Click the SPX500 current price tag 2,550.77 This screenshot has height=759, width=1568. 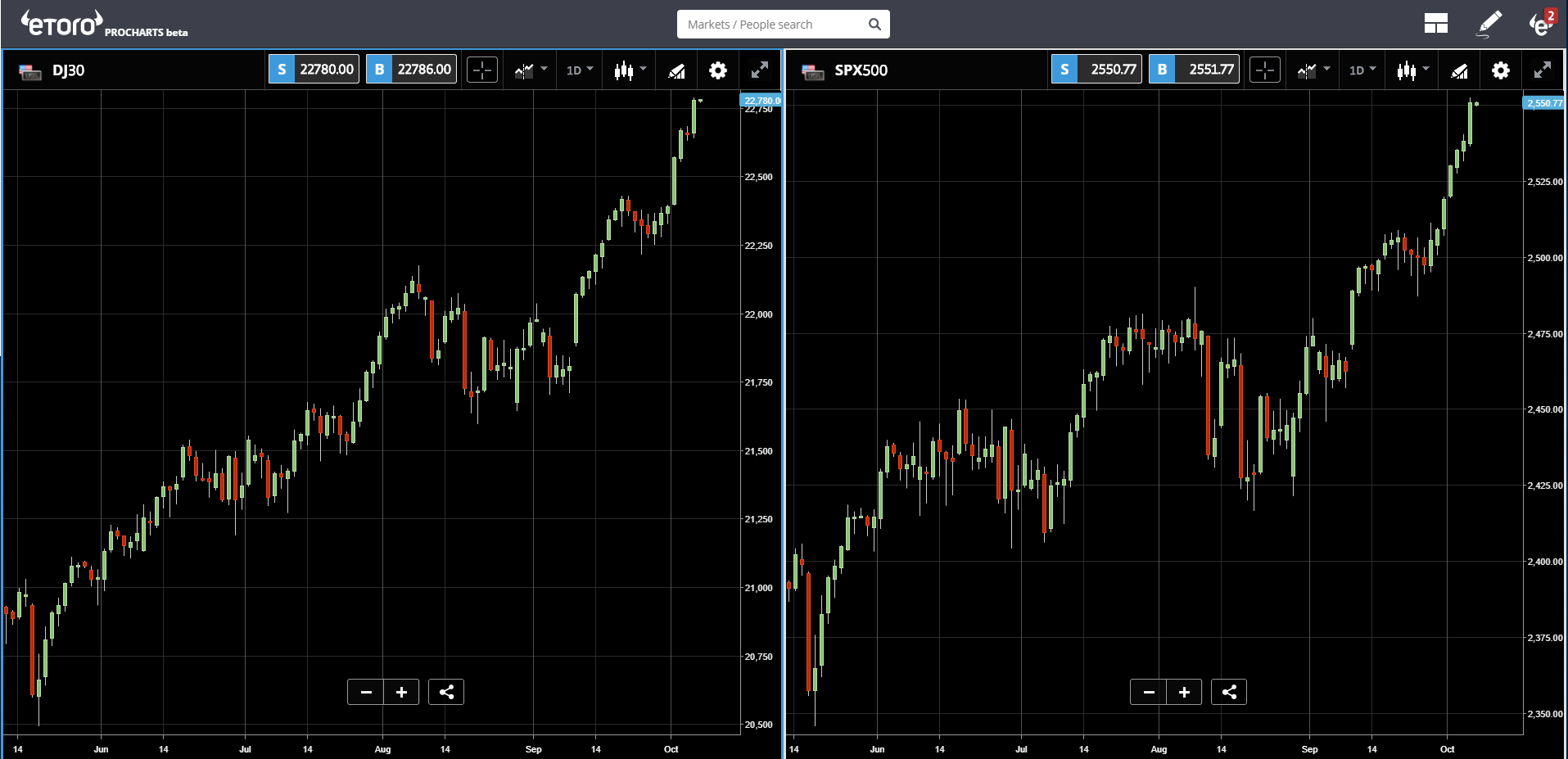point(1544,103)
